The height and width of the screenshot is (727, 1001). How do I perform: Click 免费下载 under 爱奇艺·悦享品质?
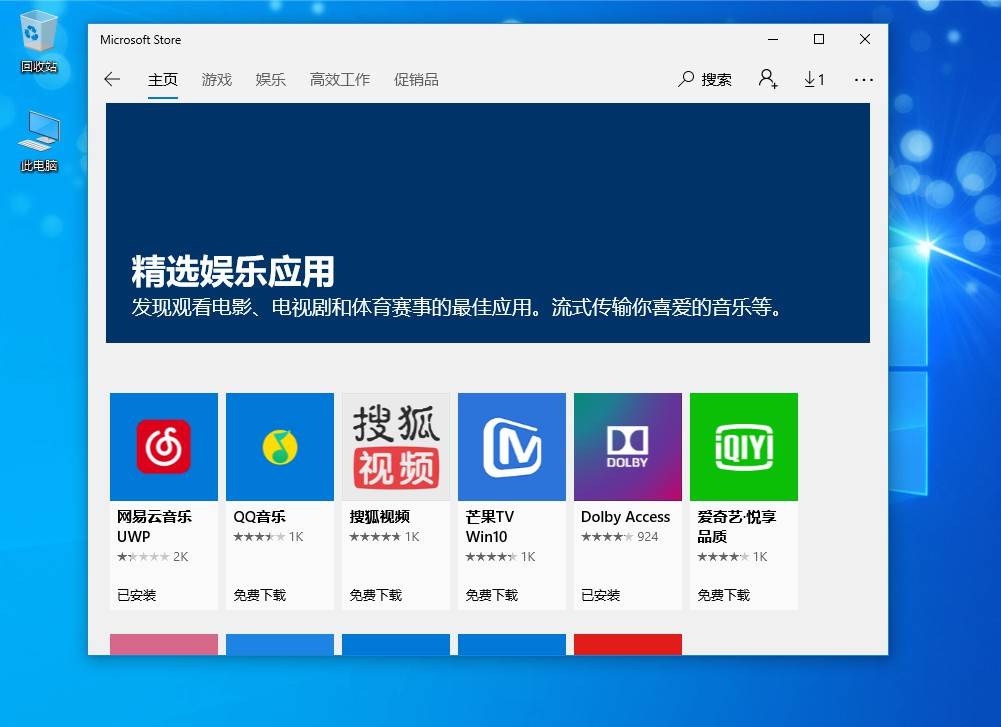(x=723, y=595)
